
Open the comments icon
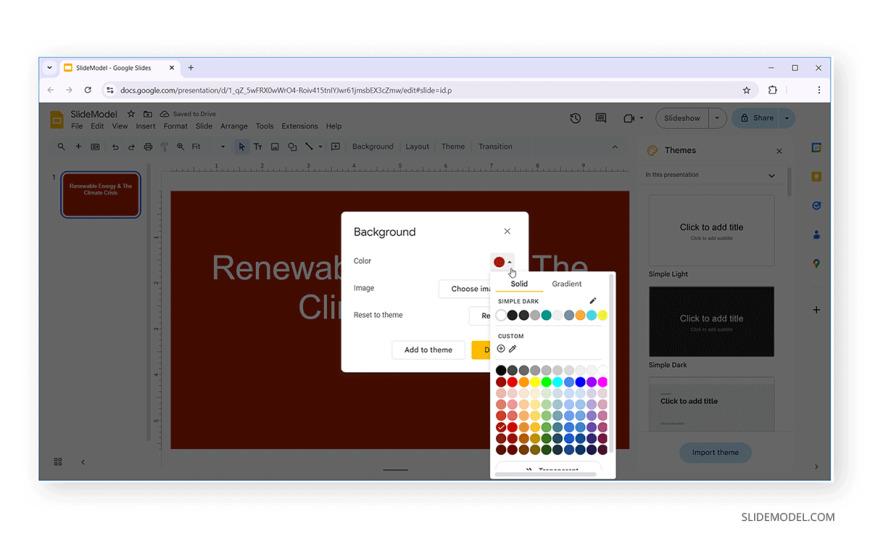tap(601, 118)
